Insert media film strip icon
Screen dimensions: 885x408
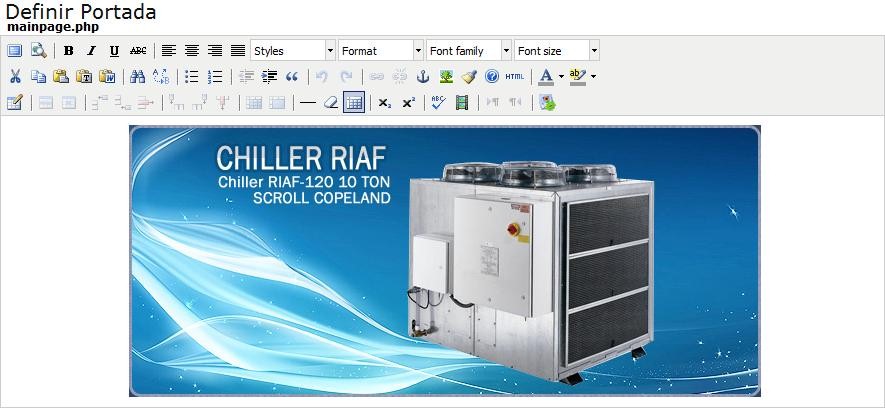tap(461, 102)
